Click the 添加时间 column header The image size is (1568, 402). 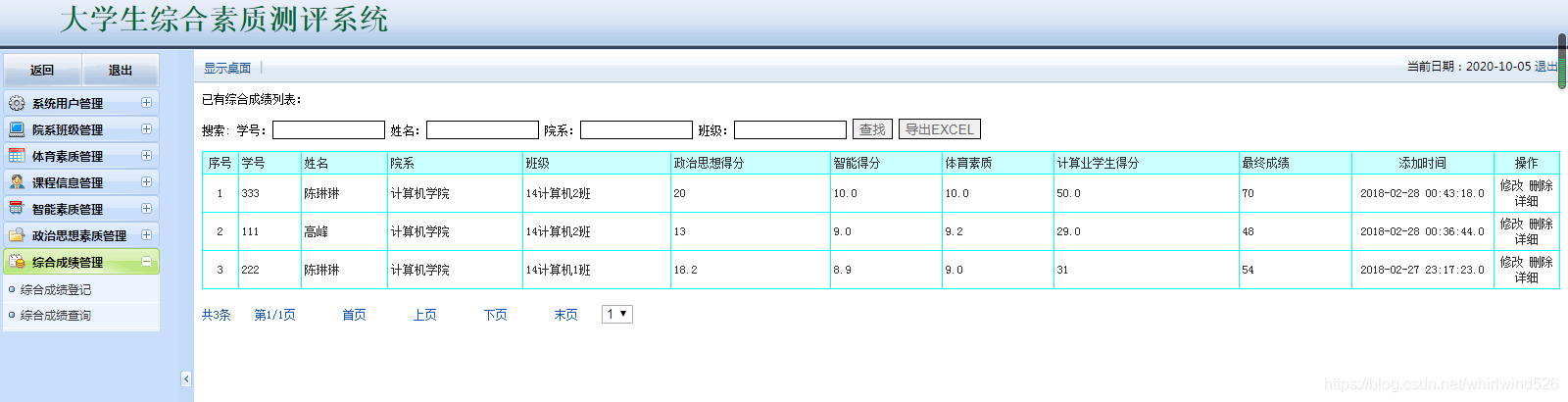click(x=1422, y=163)
